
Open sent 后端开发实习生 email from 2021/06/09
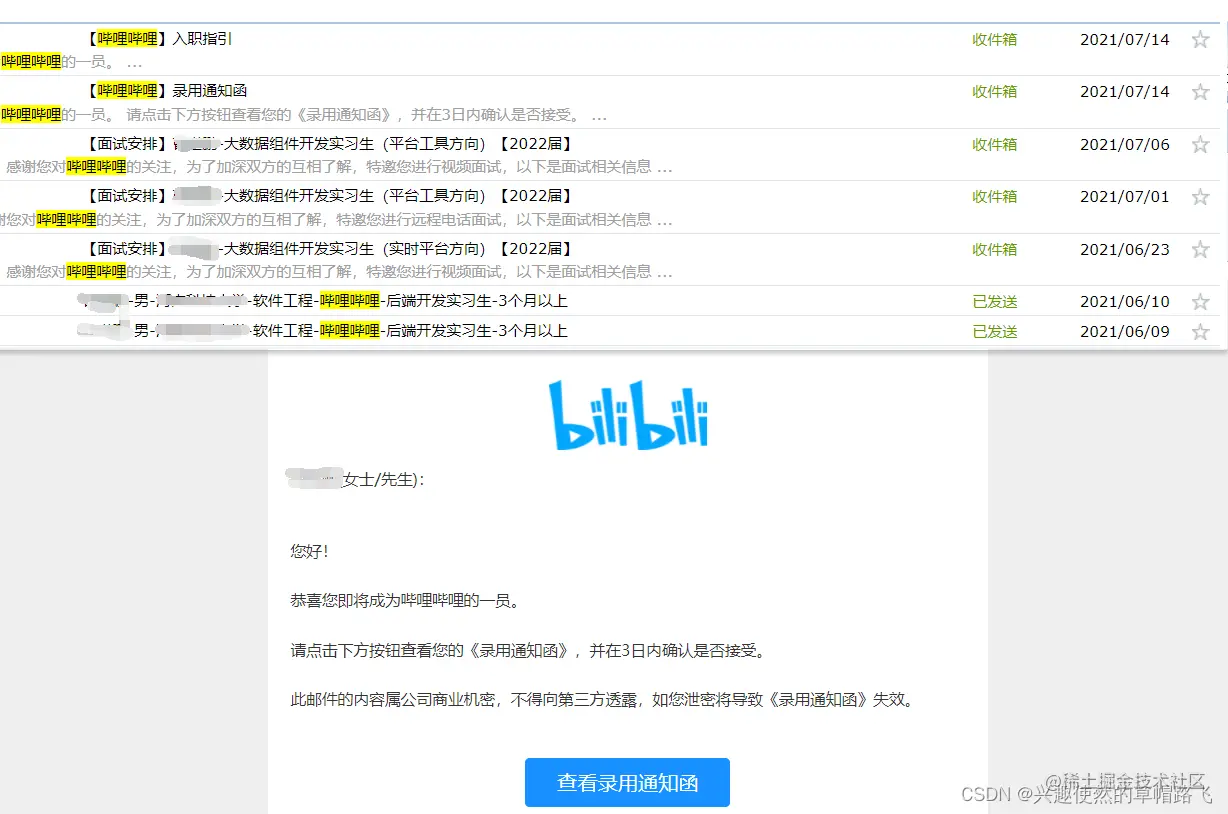pyautogui.click(x=323, y=331)
